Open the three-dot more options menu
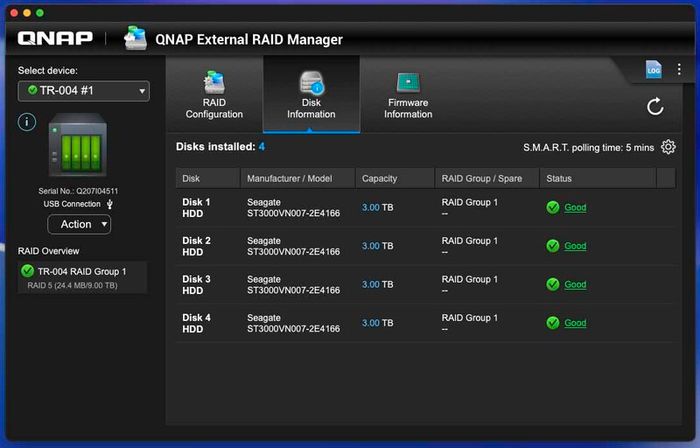 [x=679, y=69]
